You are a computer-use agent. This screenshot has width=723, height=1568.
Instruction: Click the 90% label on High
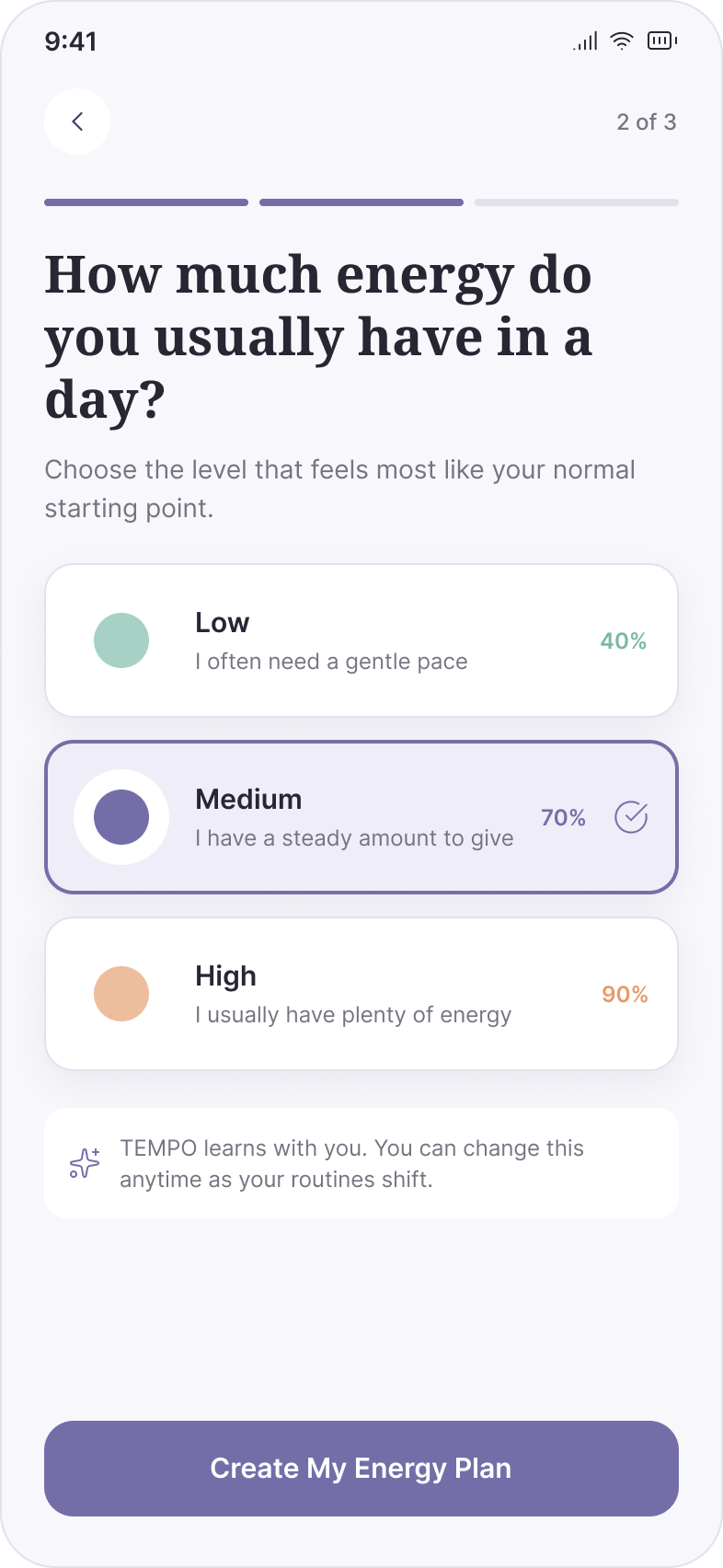click(x=625, y=994)
